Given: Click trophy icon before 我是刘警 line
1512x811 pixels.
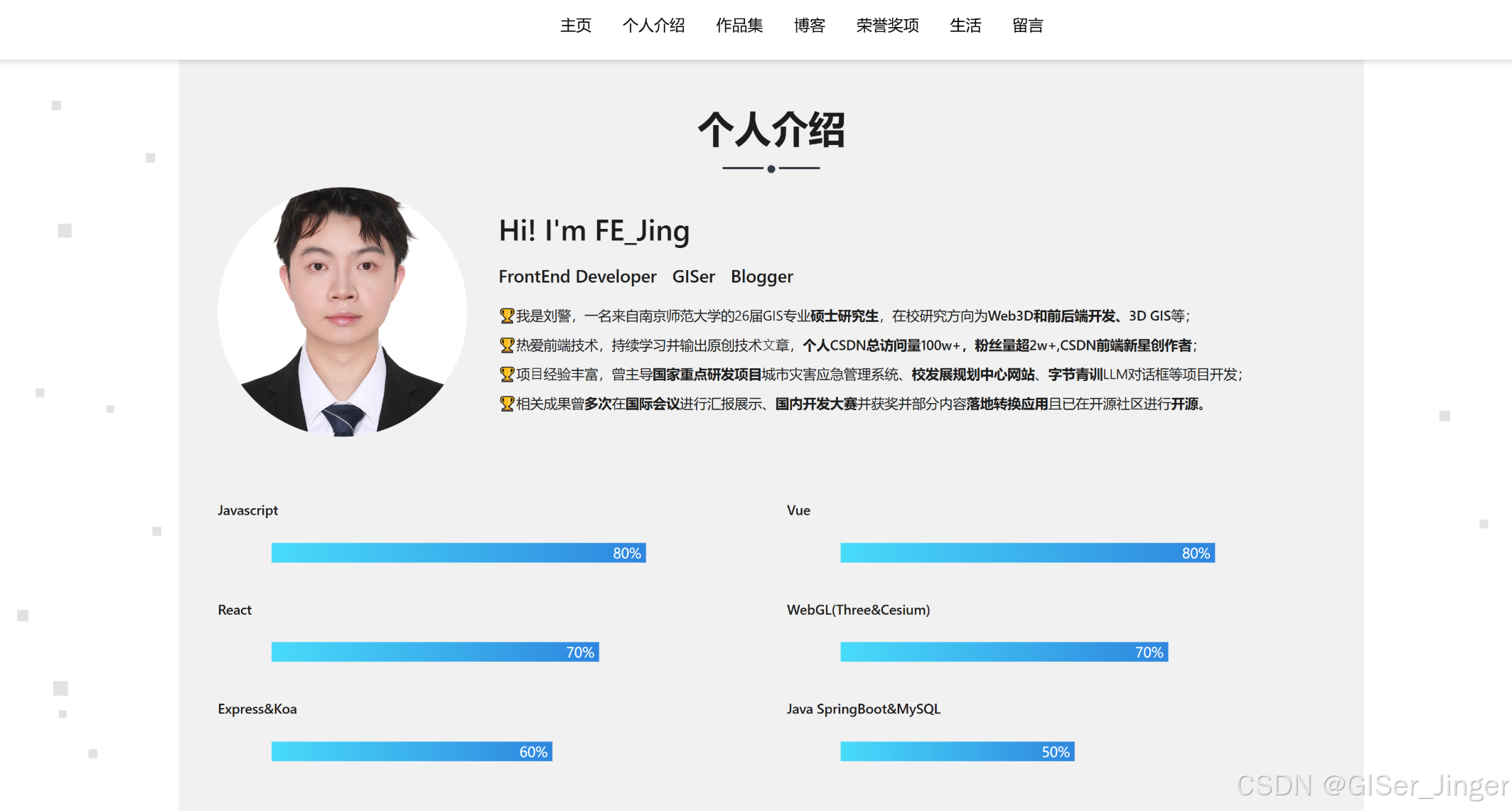Looking at the screenshot, I should 506,316.
